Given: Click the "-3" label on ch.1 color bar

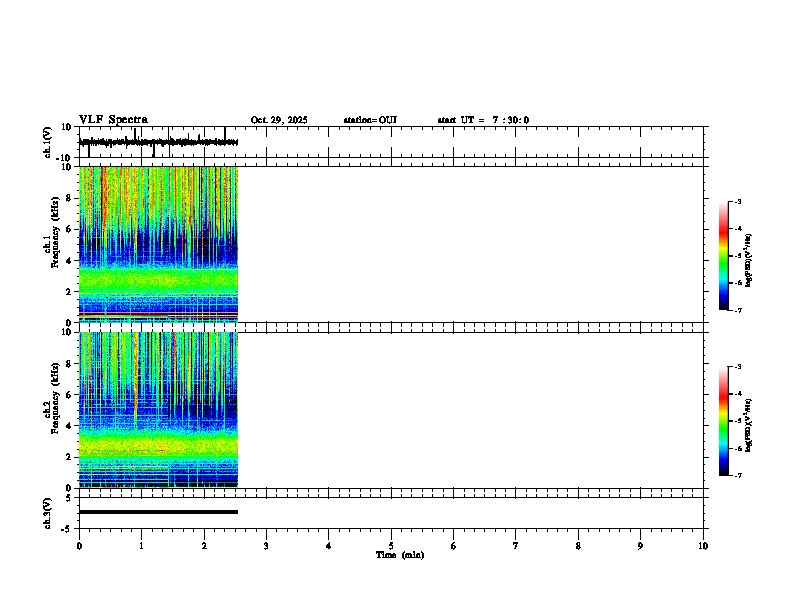Looking at the screenshot, I should pyautogui.click(x=737, y=201).
